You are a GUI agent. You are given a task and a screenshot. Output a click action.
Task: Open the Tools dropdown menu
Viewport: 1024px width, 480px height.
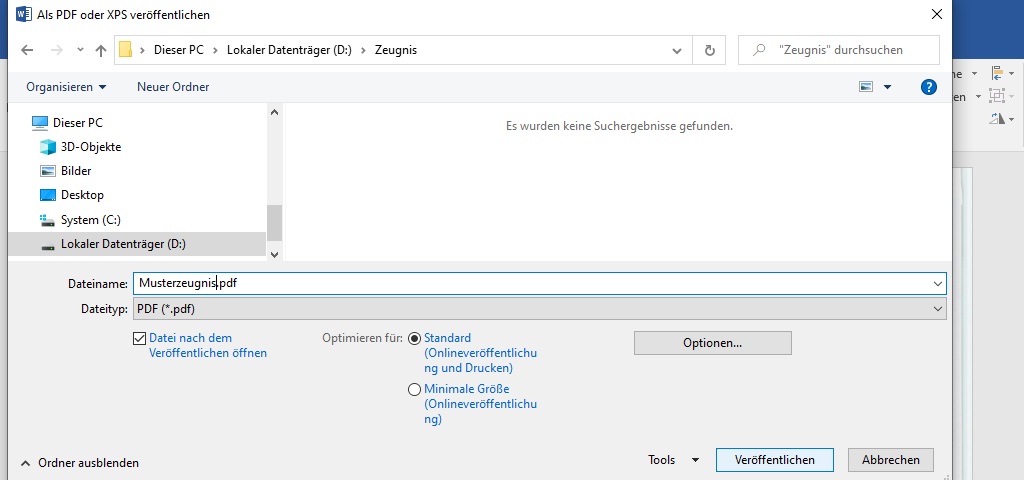click(673, 460)
